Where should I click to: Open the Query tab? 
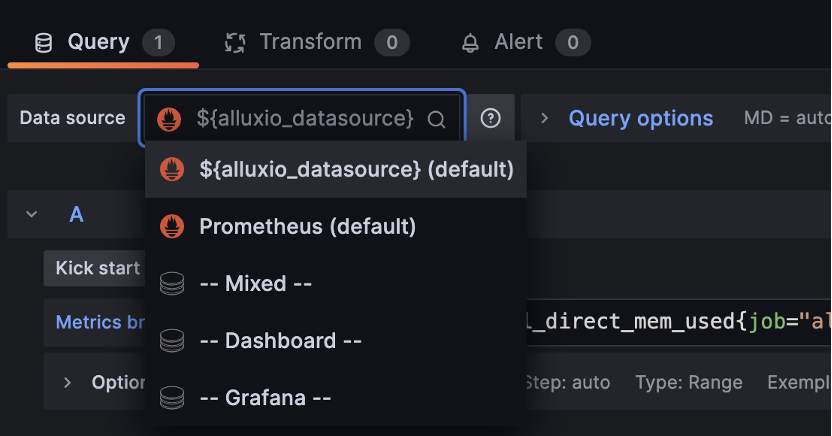(103, 43)
